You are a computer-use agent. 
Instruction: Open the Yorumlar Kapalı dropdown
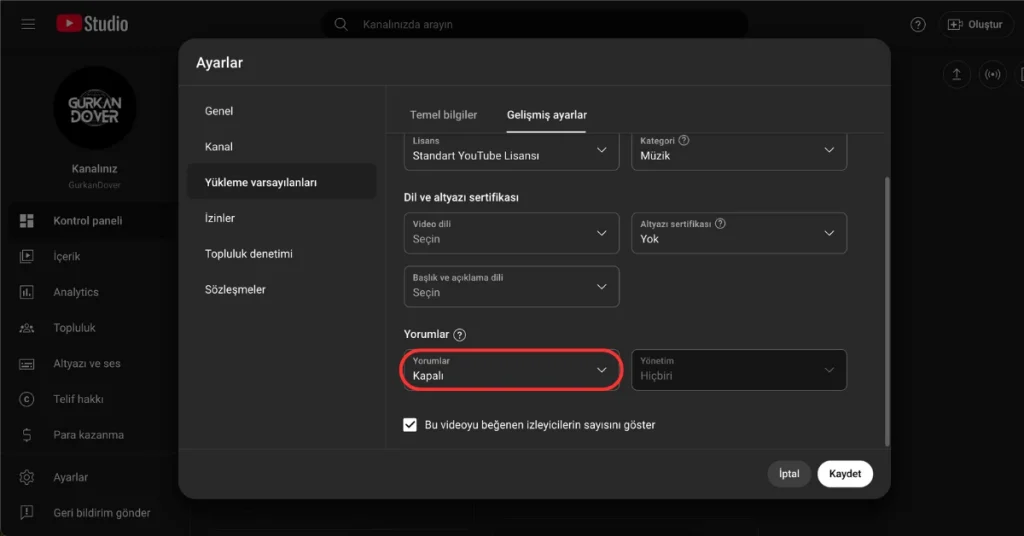pos(511,370)
